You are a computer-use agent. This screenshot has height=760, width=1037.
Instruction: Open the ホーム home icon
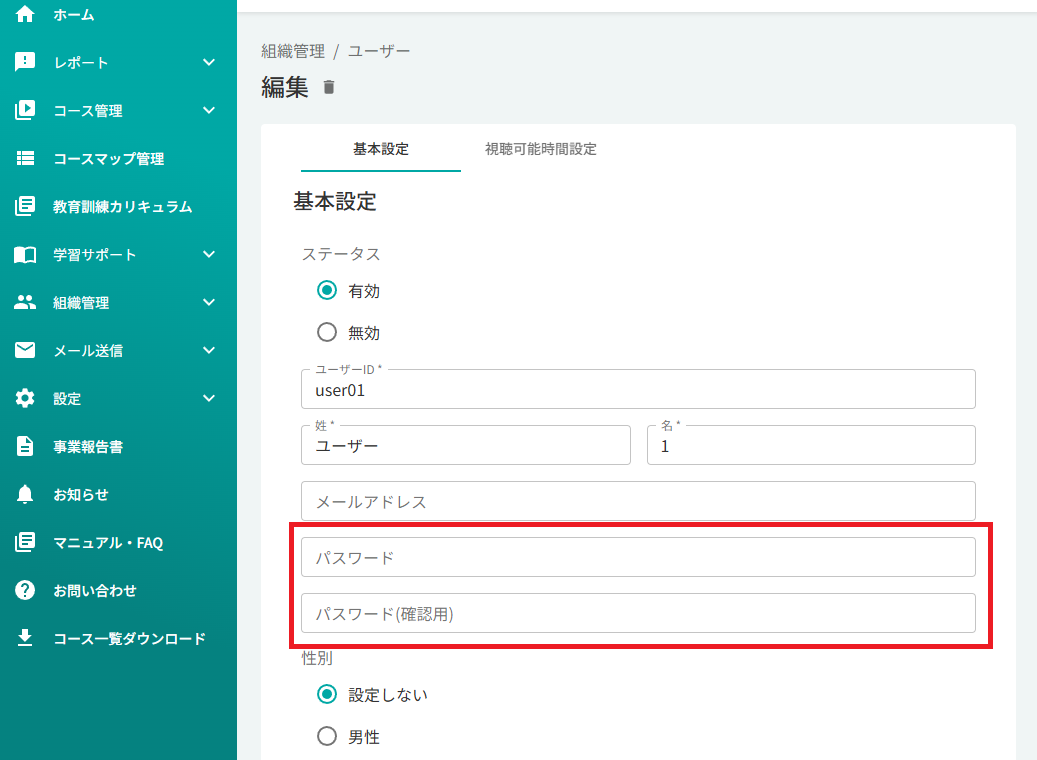[x=25, y=14]
